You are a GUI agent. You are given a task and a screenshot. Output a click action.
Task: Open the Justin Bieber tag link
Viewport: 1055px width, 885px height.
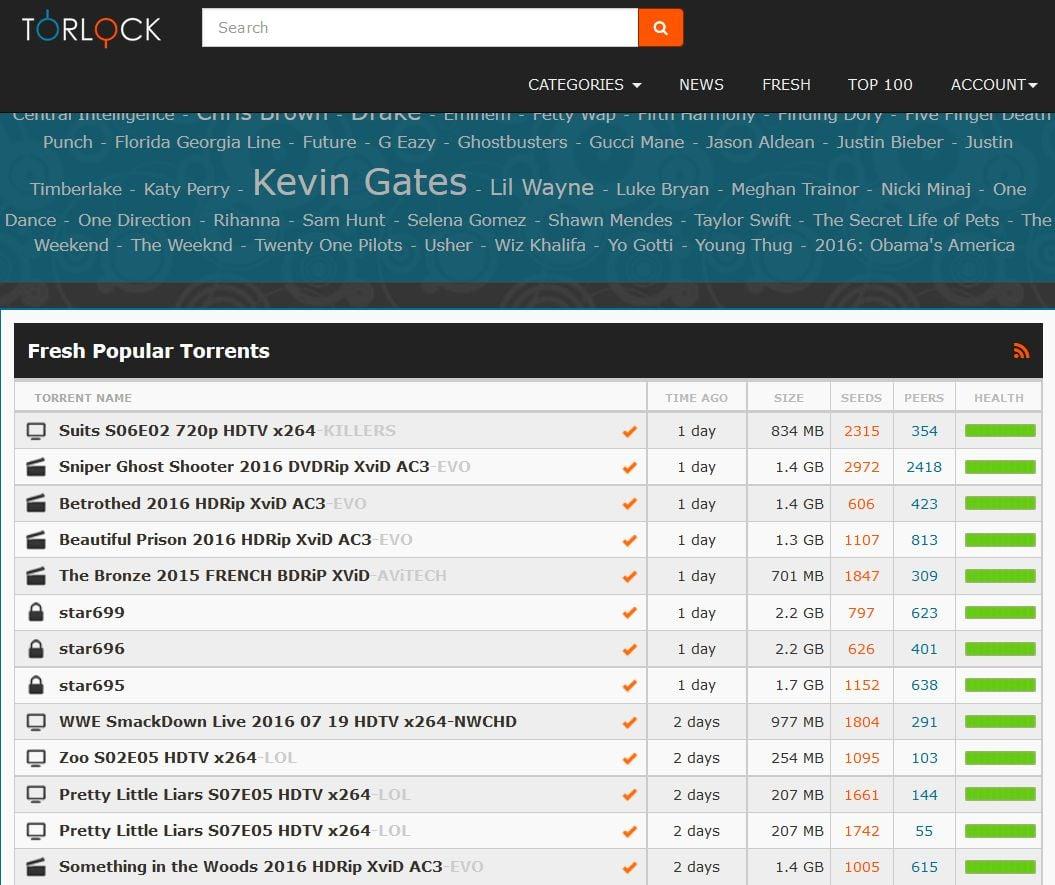[889, 142]
